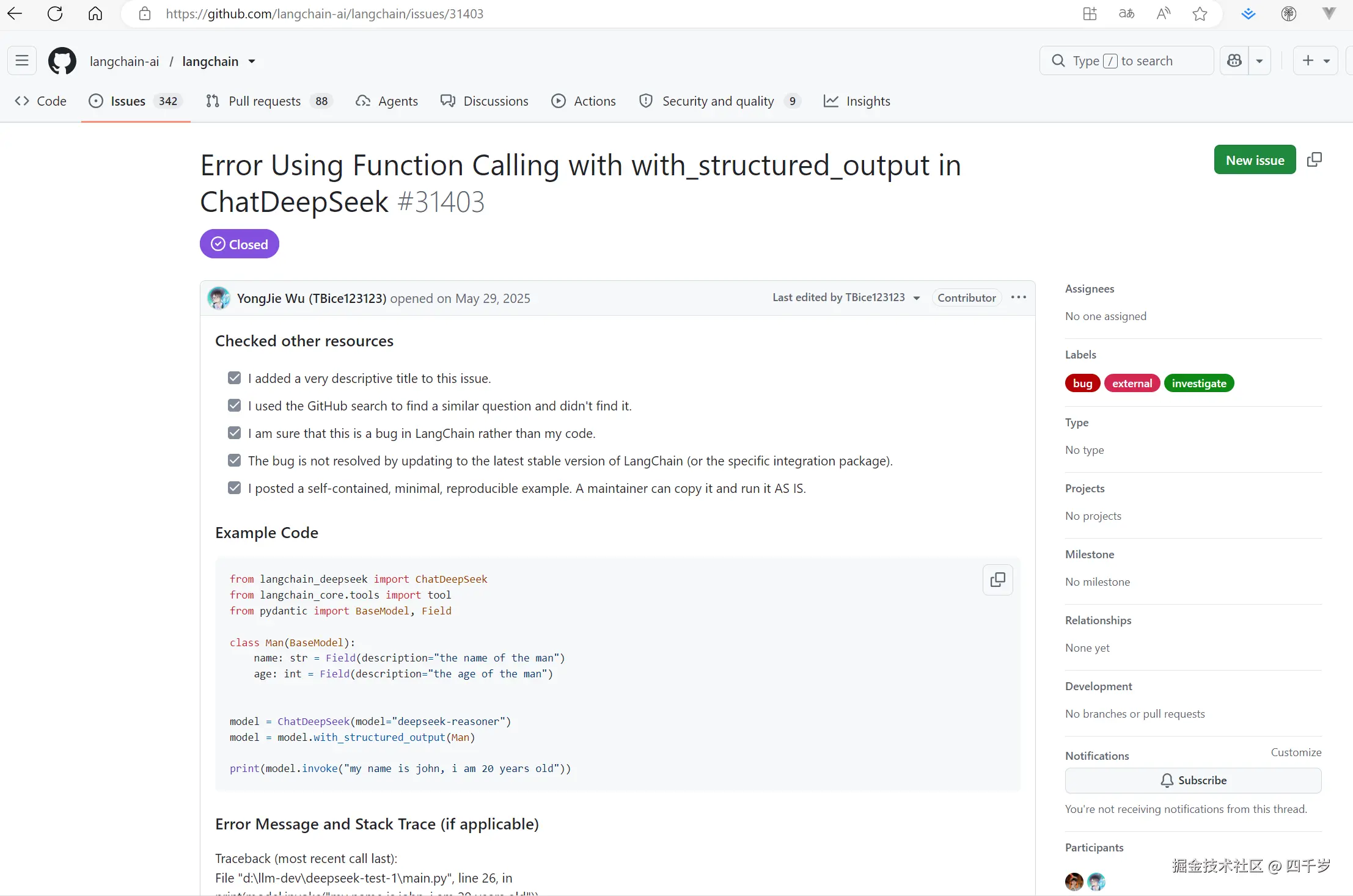Image resolution: width=1353 pixels, height=896 pixels.
Task: View the first participant's avatar
Action: (1074, 881)
